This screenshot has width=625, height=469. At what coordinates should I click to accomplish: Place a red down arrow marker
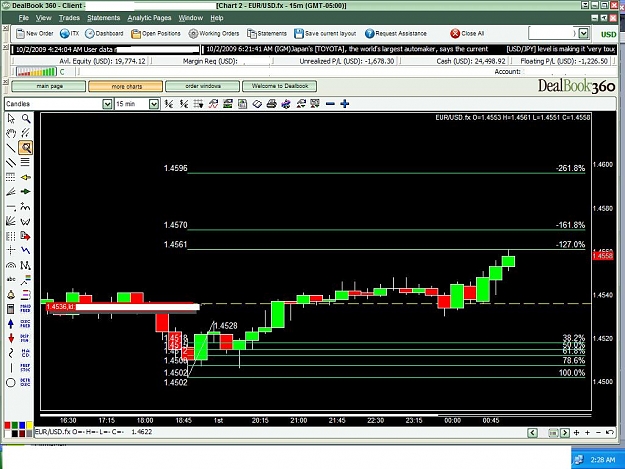[x=11, y=338]
